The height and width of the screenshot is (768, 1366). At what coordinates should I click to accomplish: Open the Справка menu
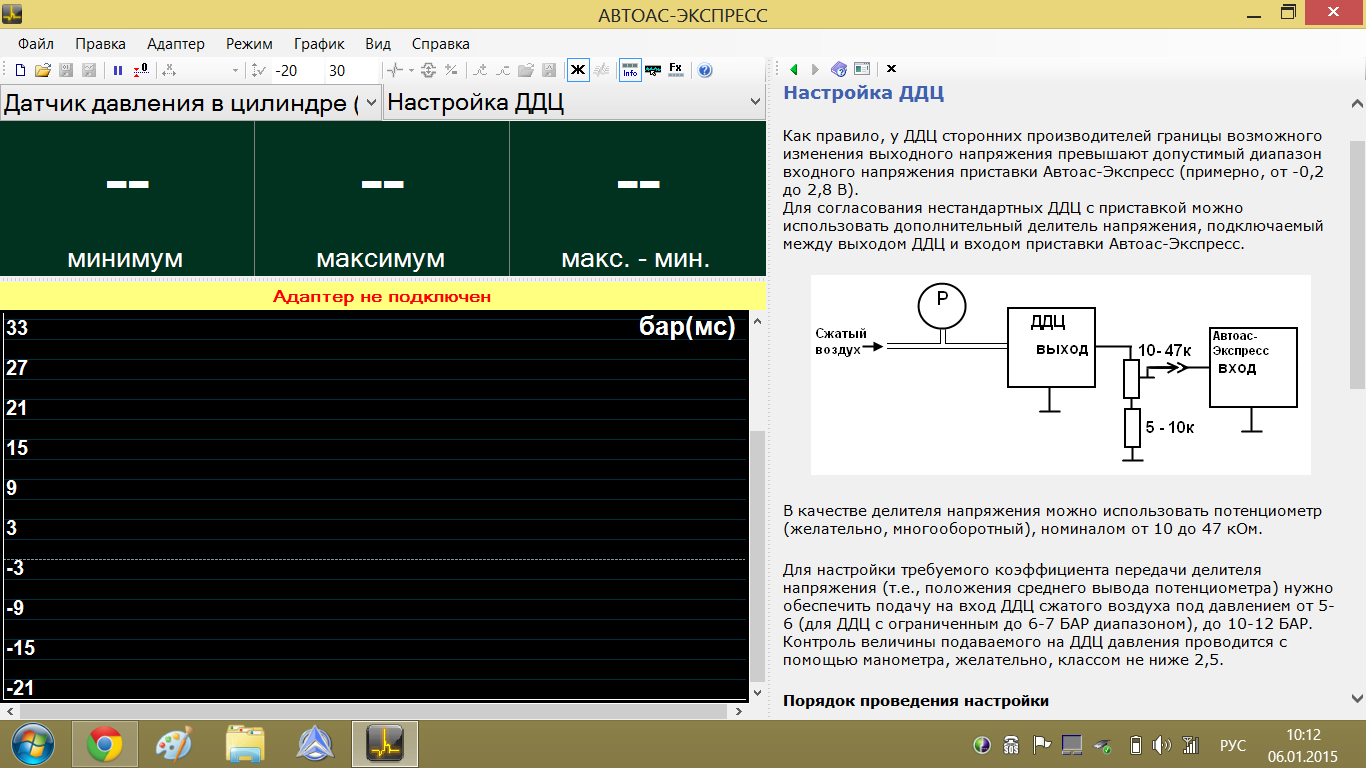[x=441, y=44]
